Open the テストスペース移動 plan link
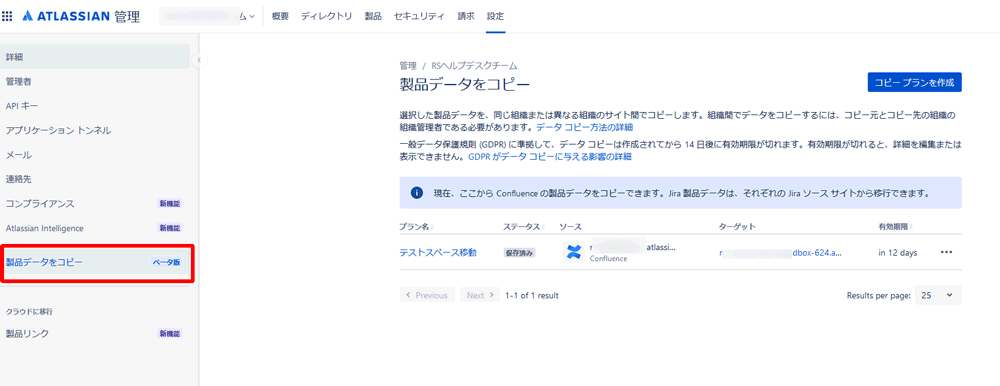The image size is (1000, 386). tap(438, 253)
